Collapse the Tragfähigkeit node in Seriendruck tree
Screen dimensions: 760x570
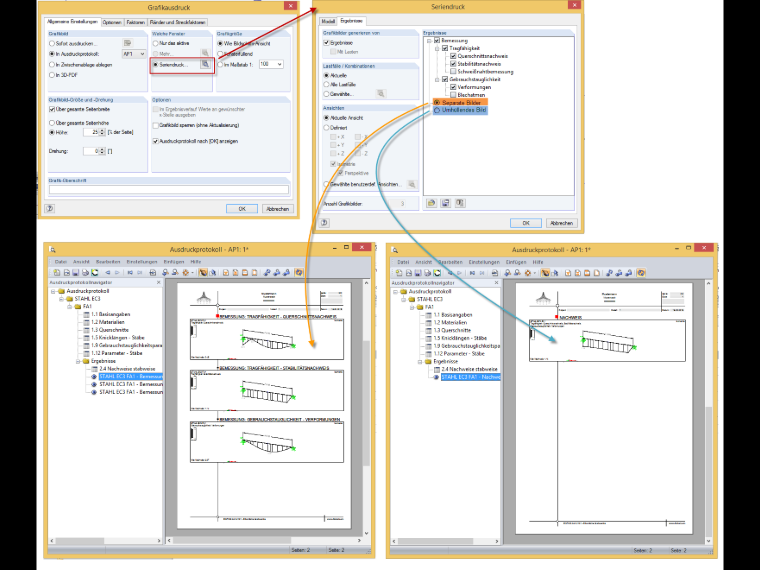click(x=437, y=48)
